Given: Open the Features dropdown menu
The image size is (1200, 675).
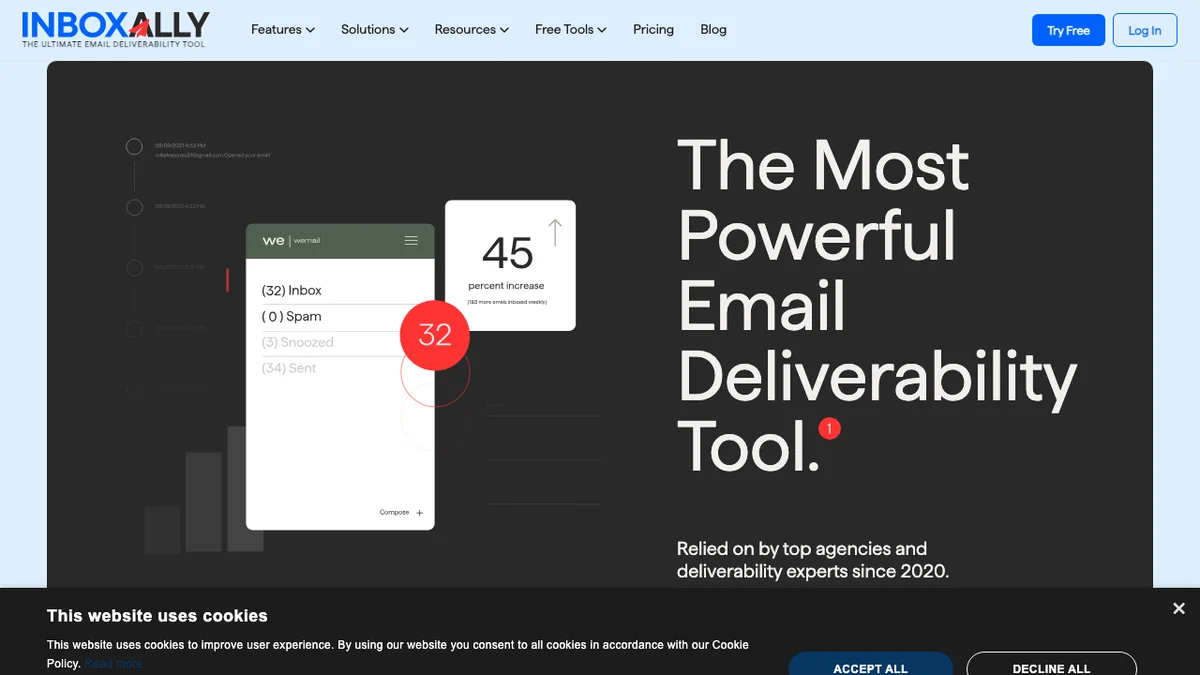Looking at the screenshot, I should (283, 30).
